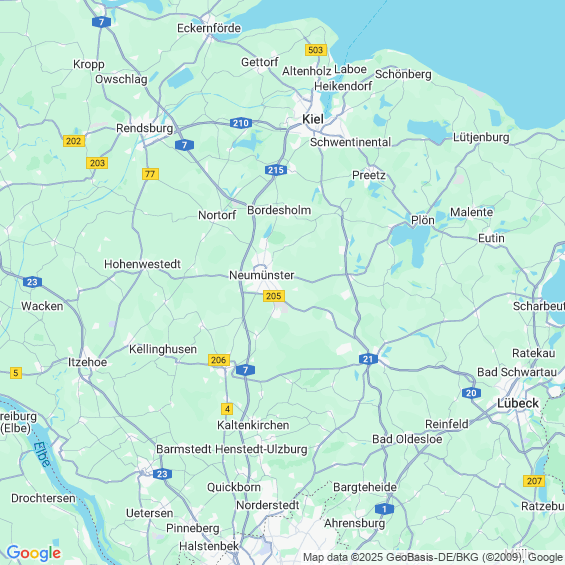Click the Elbe river label
The image size is (565, 565).
coord(42,455)
